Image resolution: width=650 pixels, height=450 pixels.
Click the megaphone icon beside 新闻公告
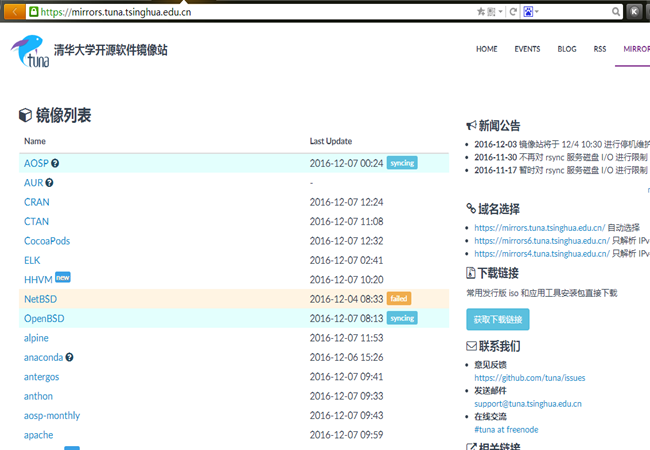click(x=471, y=125)
